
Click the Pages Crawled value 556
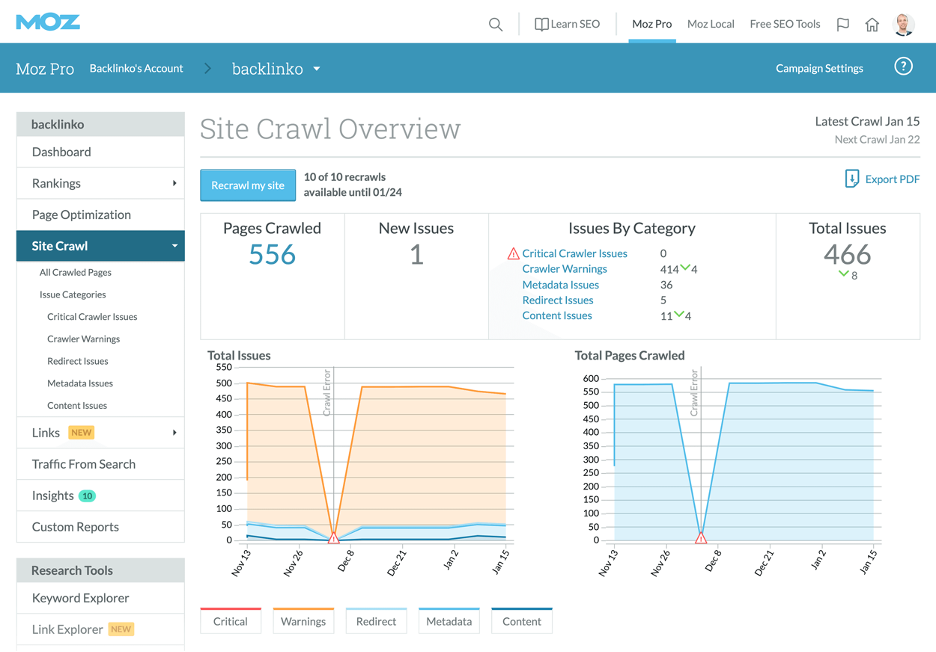pos(272,254)
